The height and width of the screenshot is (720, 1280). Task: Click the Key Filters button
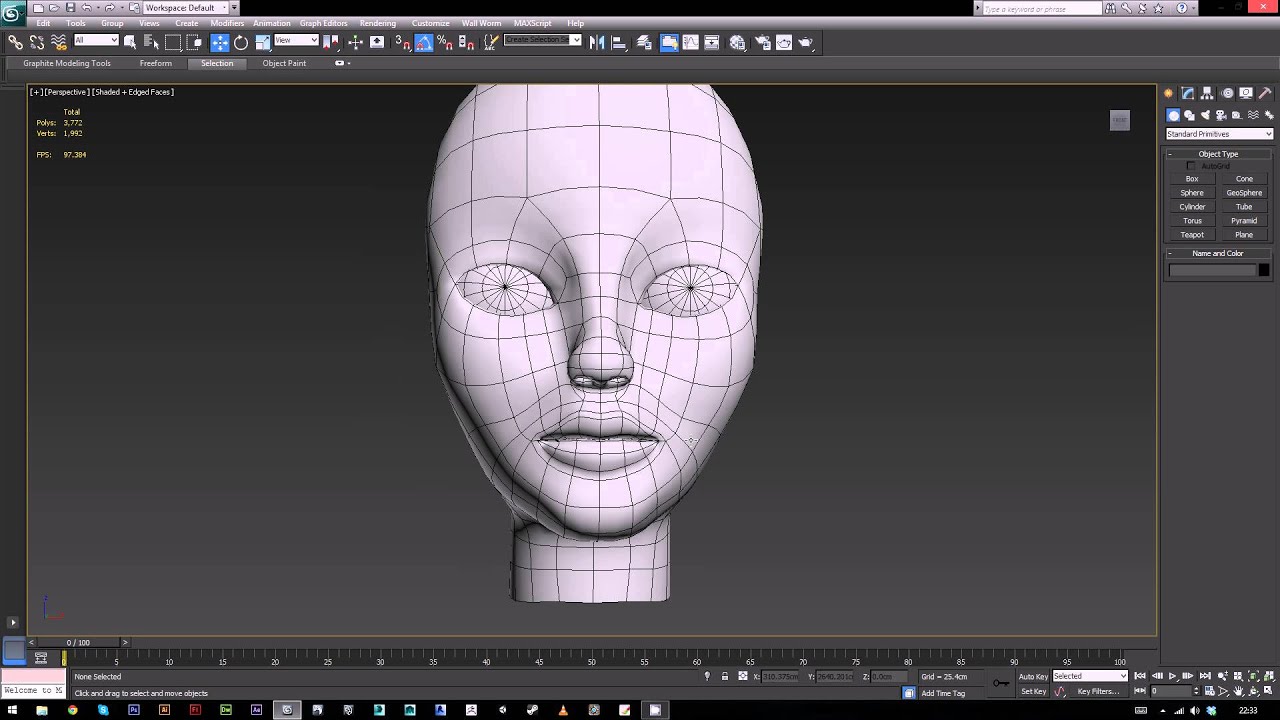tap(1098, 691)
